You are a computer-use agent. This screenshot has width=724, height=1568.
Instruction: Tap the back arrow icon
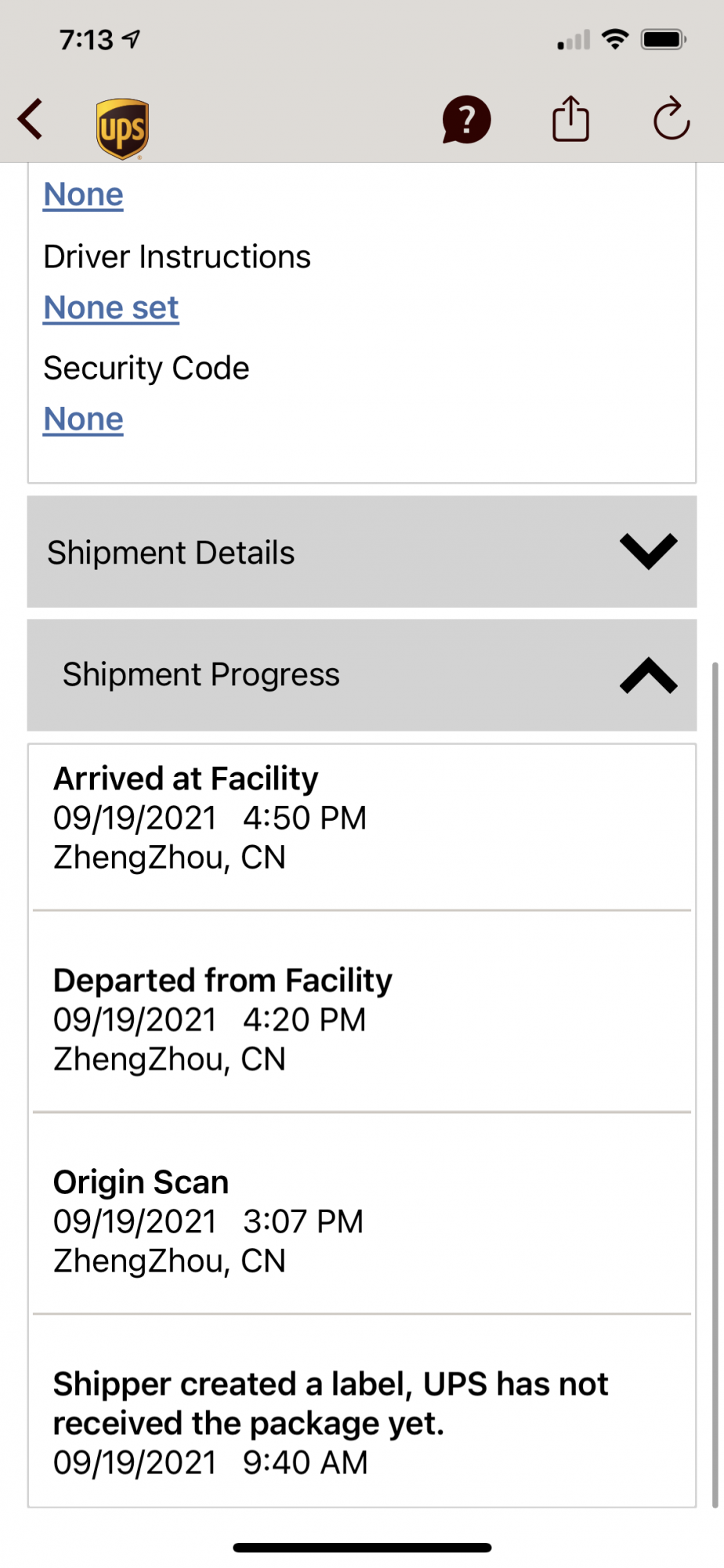click(x=31, y=120)
